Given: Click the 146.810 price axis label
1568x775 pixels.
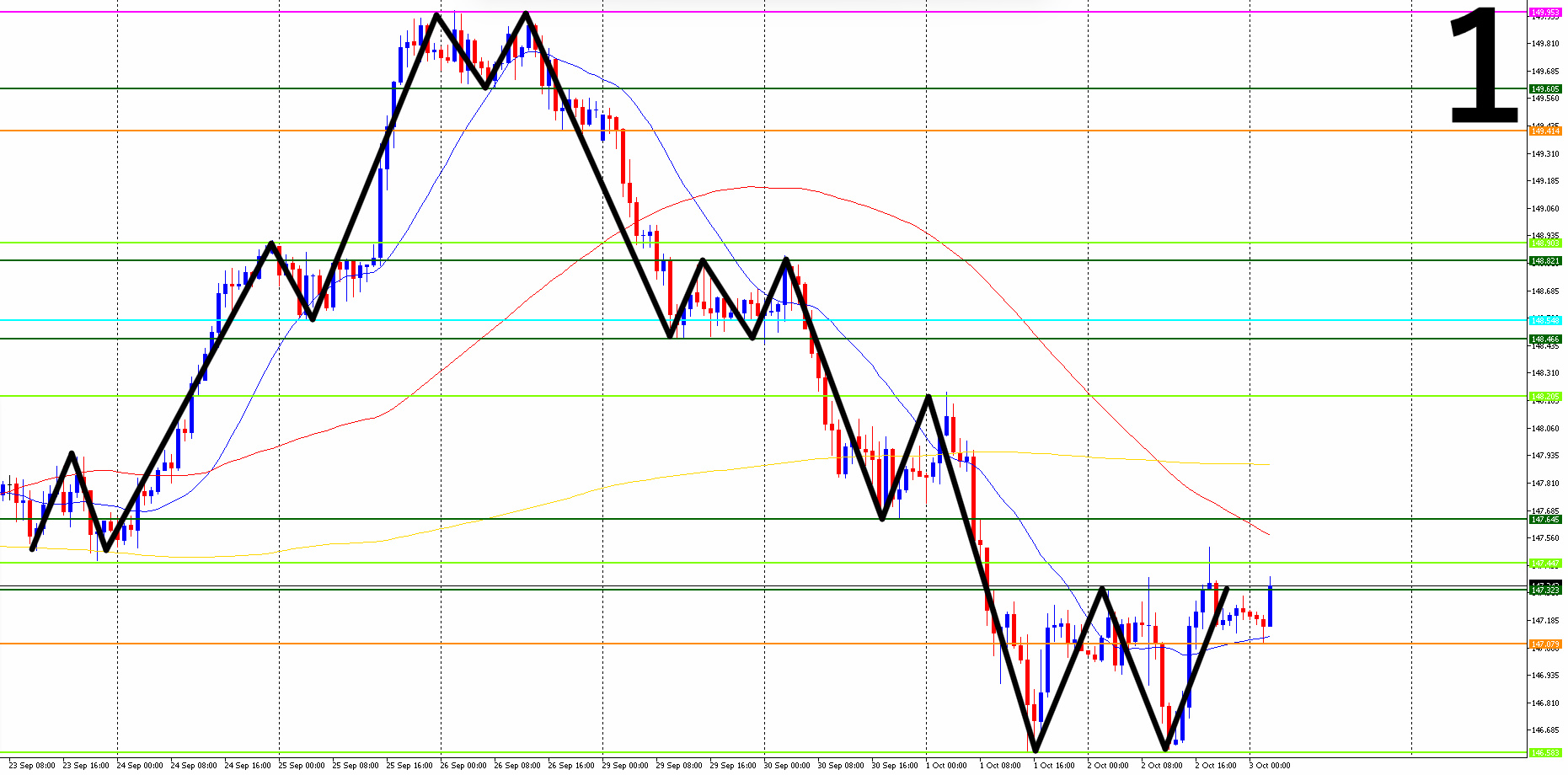Looking at the screenshot, I should point(1544,703).
